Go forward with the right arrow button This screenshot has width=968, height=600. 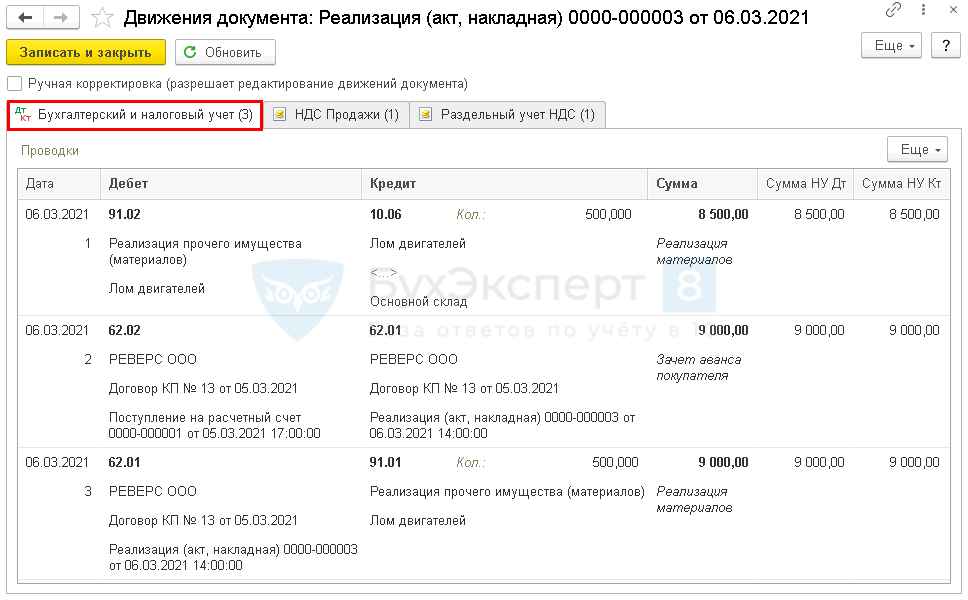tap(60, 17)
